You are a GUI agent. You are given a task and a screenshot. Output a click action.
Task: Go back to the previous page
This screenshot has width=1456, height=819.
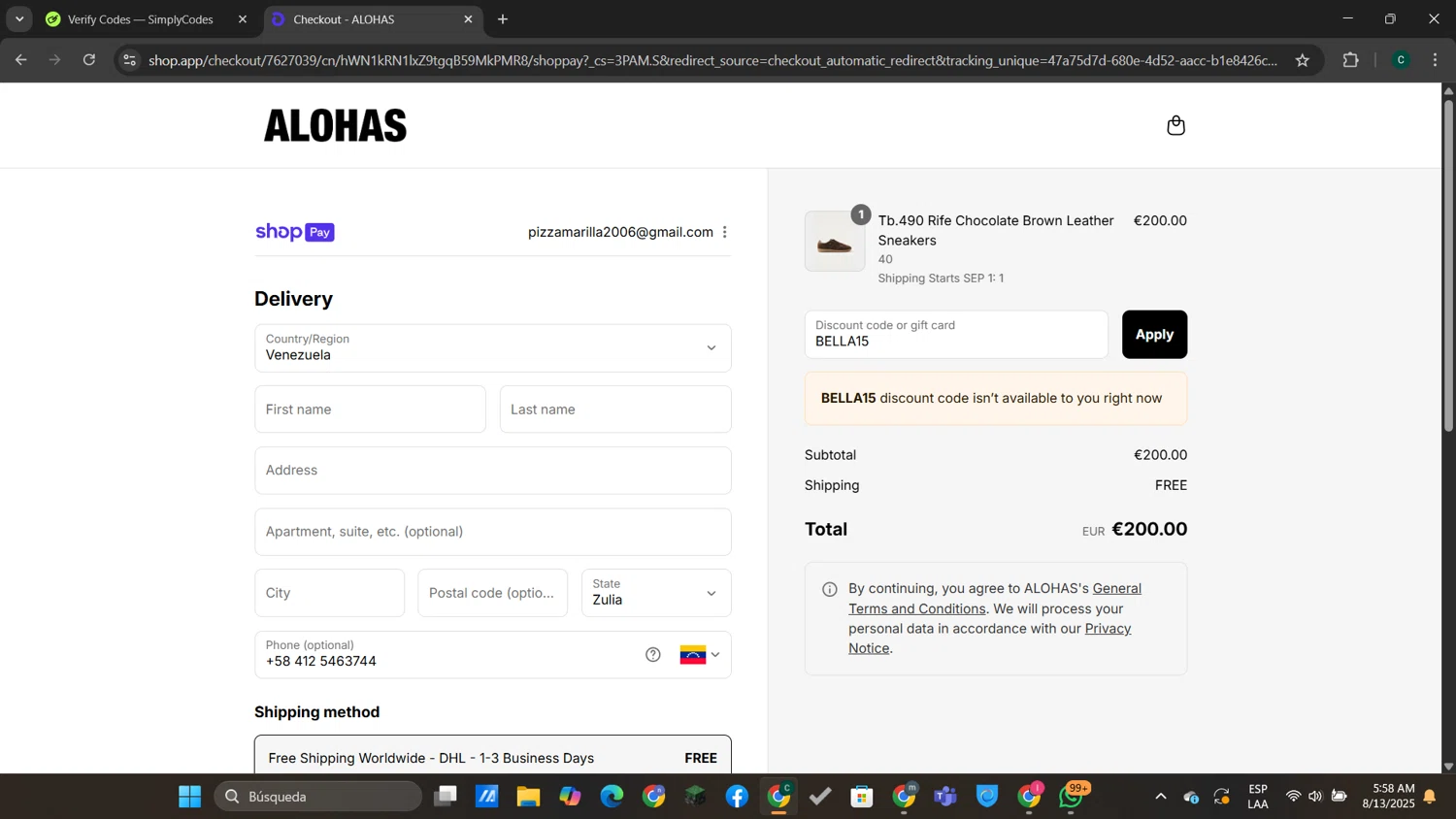(20, 60)
